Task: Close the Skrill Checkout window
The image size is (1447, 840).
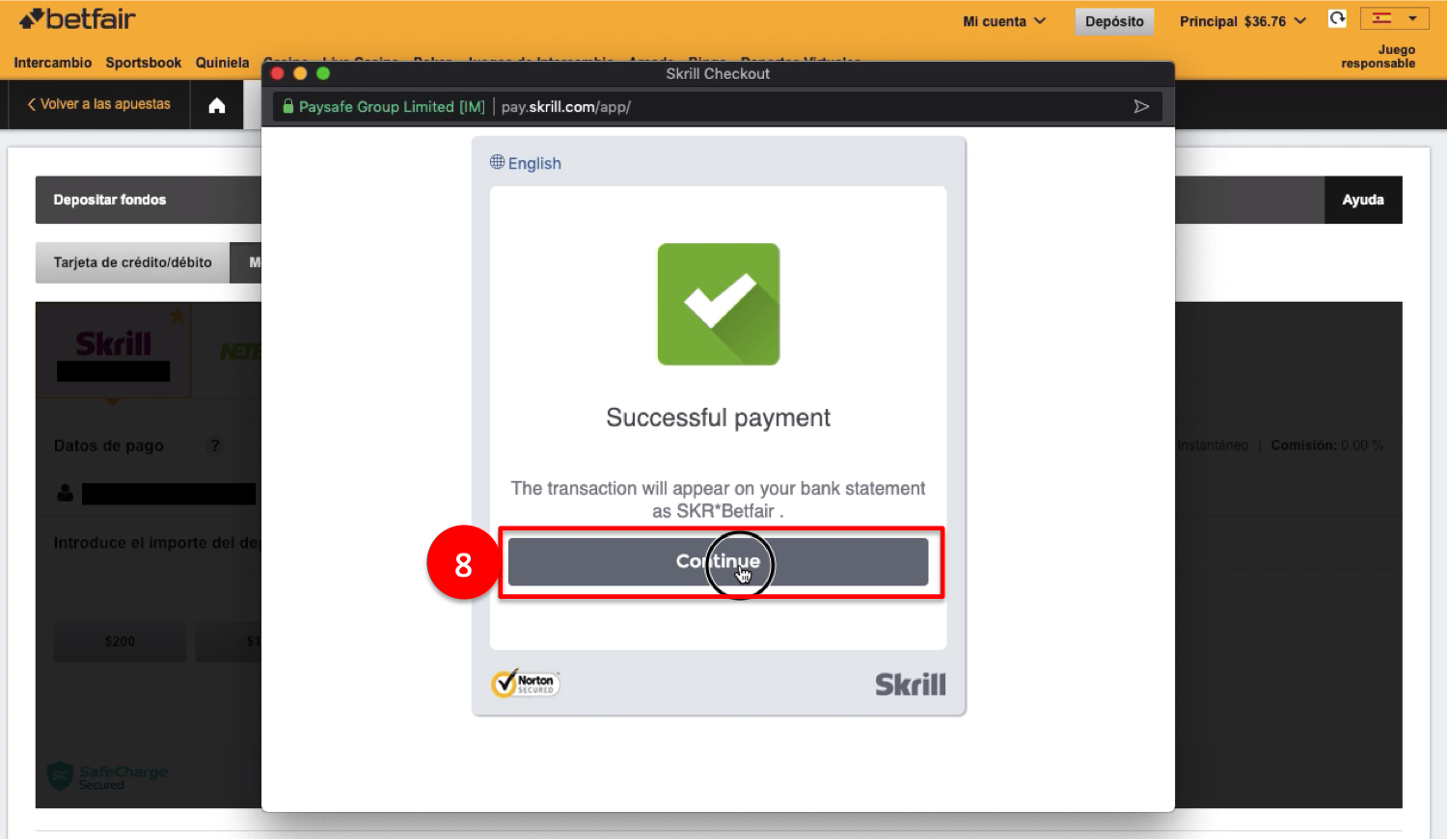Action: (x=278, y=73)
